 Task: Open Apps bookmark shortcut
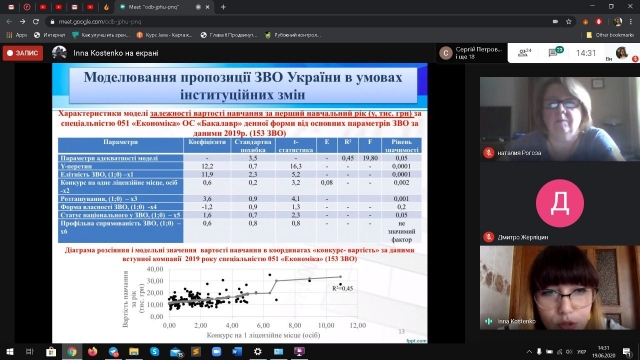17,35
